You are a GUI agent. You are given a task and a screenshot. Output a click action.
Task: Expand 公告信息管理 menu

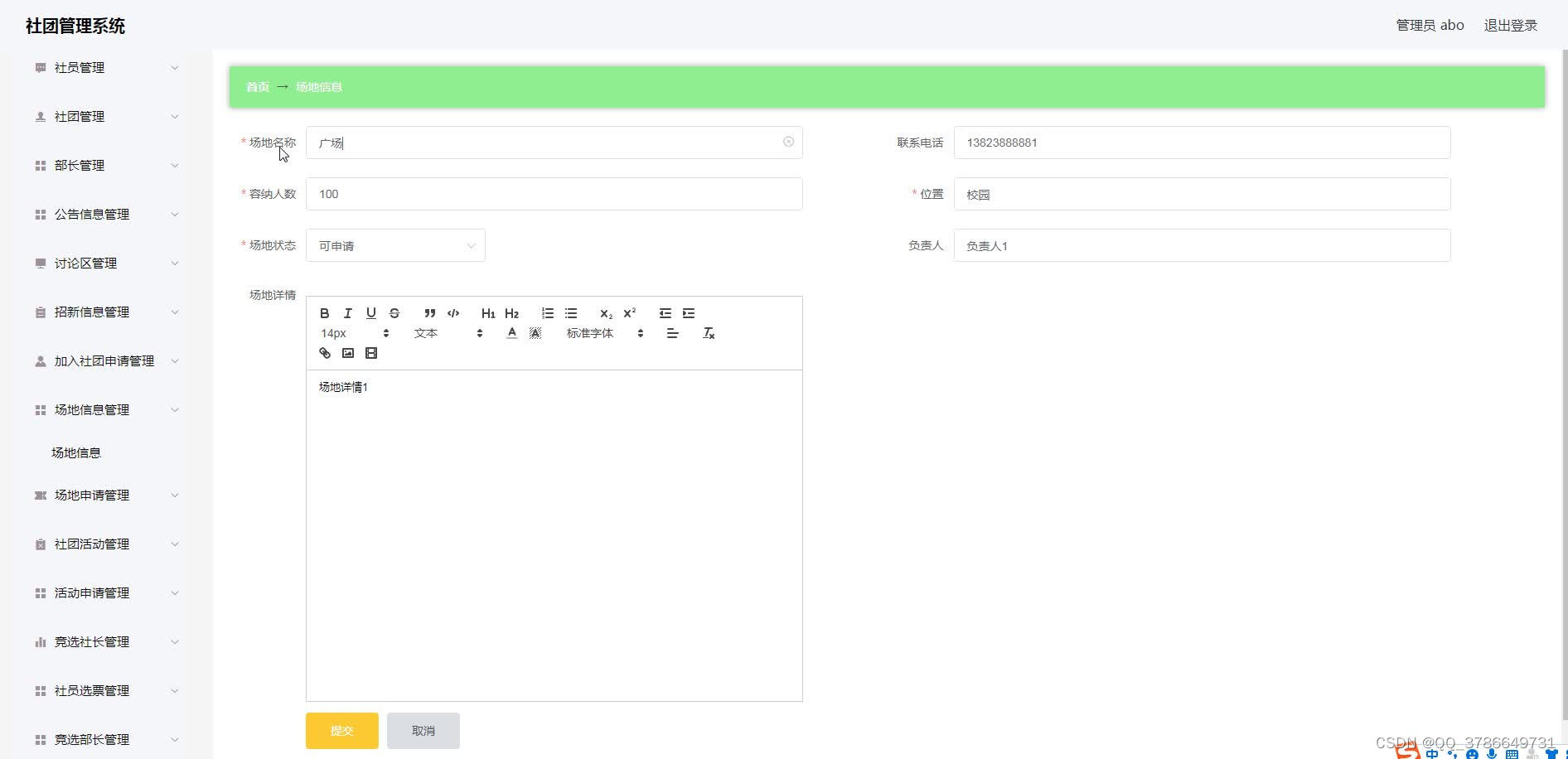pyautogui.click(x=106, y=215)
